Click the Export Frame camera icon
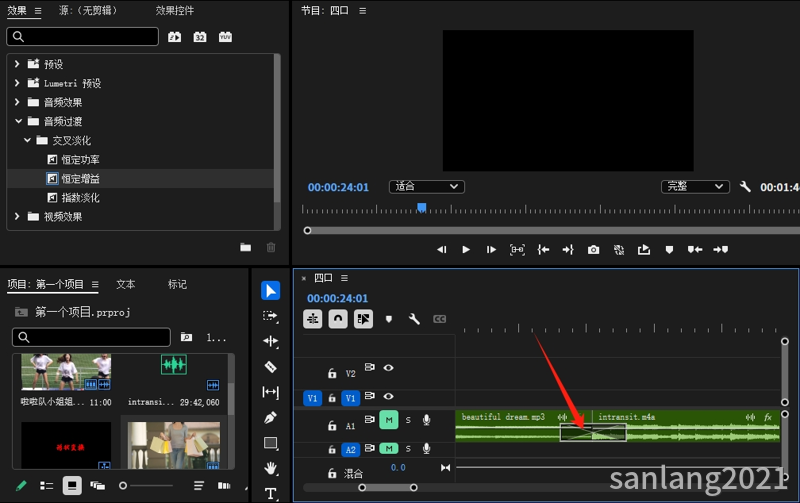 593,250
